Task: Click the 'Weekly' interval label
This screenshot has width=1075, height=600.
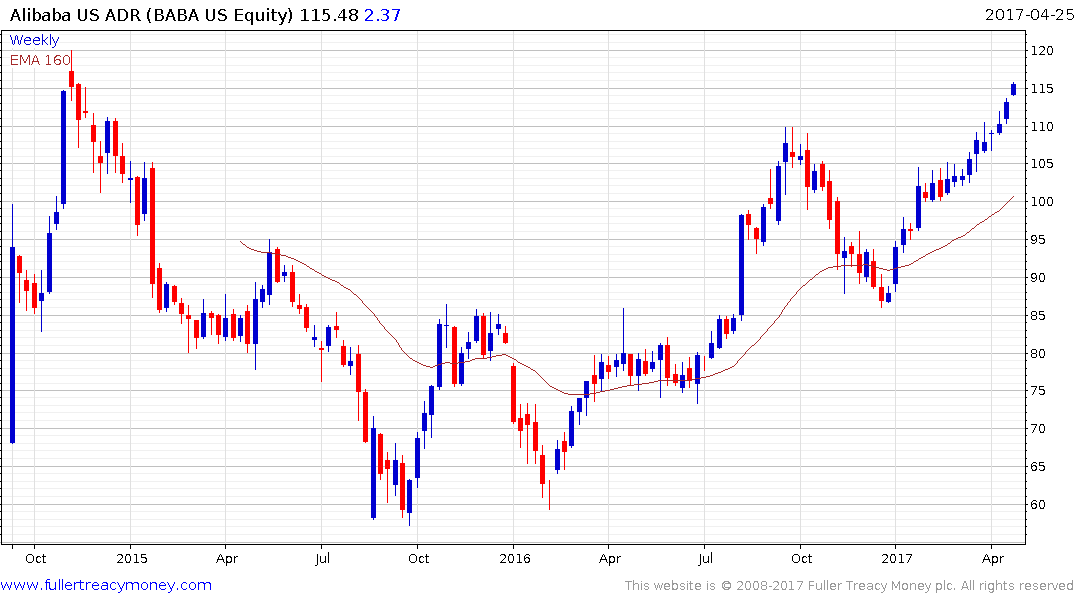Action: pos(34,40)
